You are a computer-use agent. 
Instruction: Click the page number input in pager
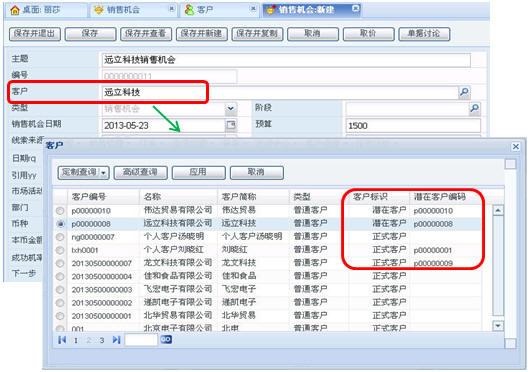[141, 340]
